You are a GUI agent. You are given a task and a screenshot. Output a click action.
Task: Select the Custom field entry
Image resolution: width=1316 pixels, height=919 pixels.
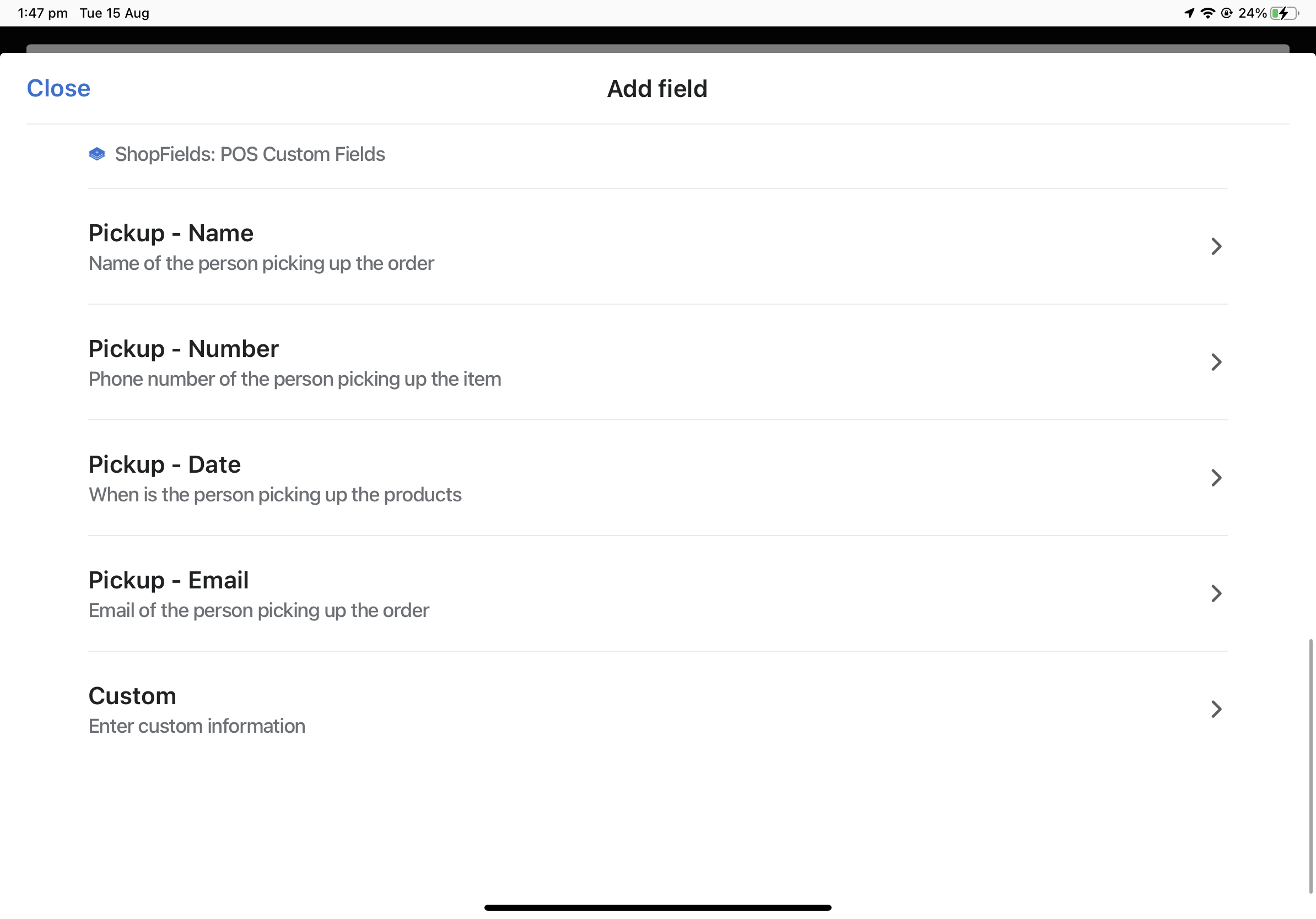[x=657, y=709]
